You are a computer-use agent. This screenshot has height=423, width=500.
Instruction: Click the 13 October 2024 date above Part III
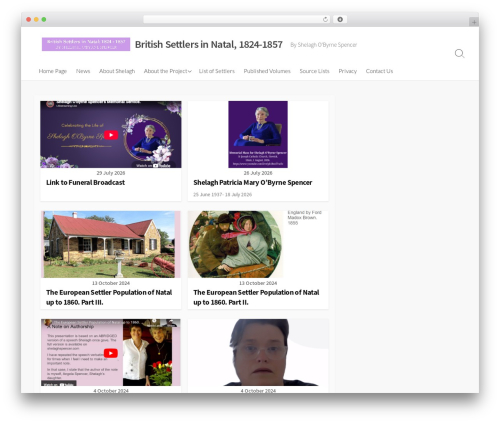click(111, 283)
